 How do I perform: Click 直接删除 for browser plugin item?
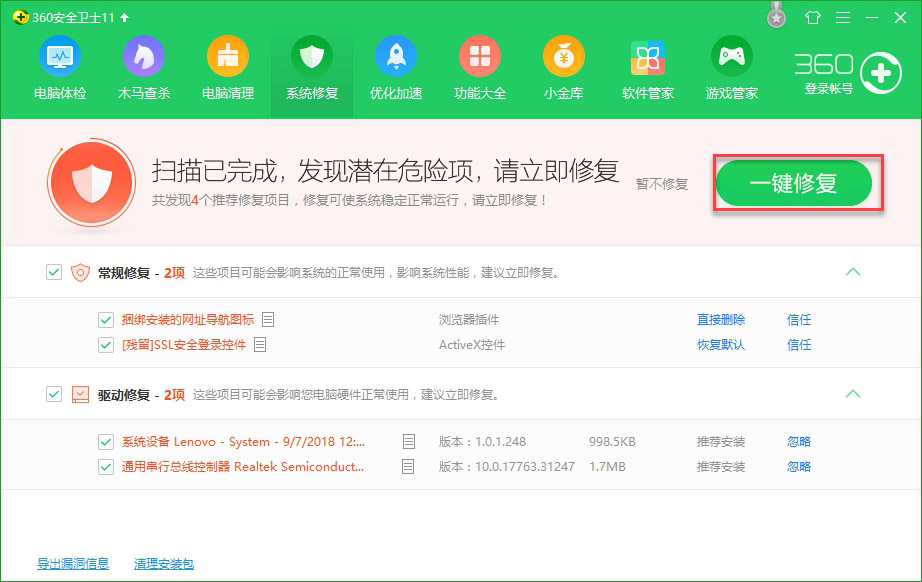721,320
